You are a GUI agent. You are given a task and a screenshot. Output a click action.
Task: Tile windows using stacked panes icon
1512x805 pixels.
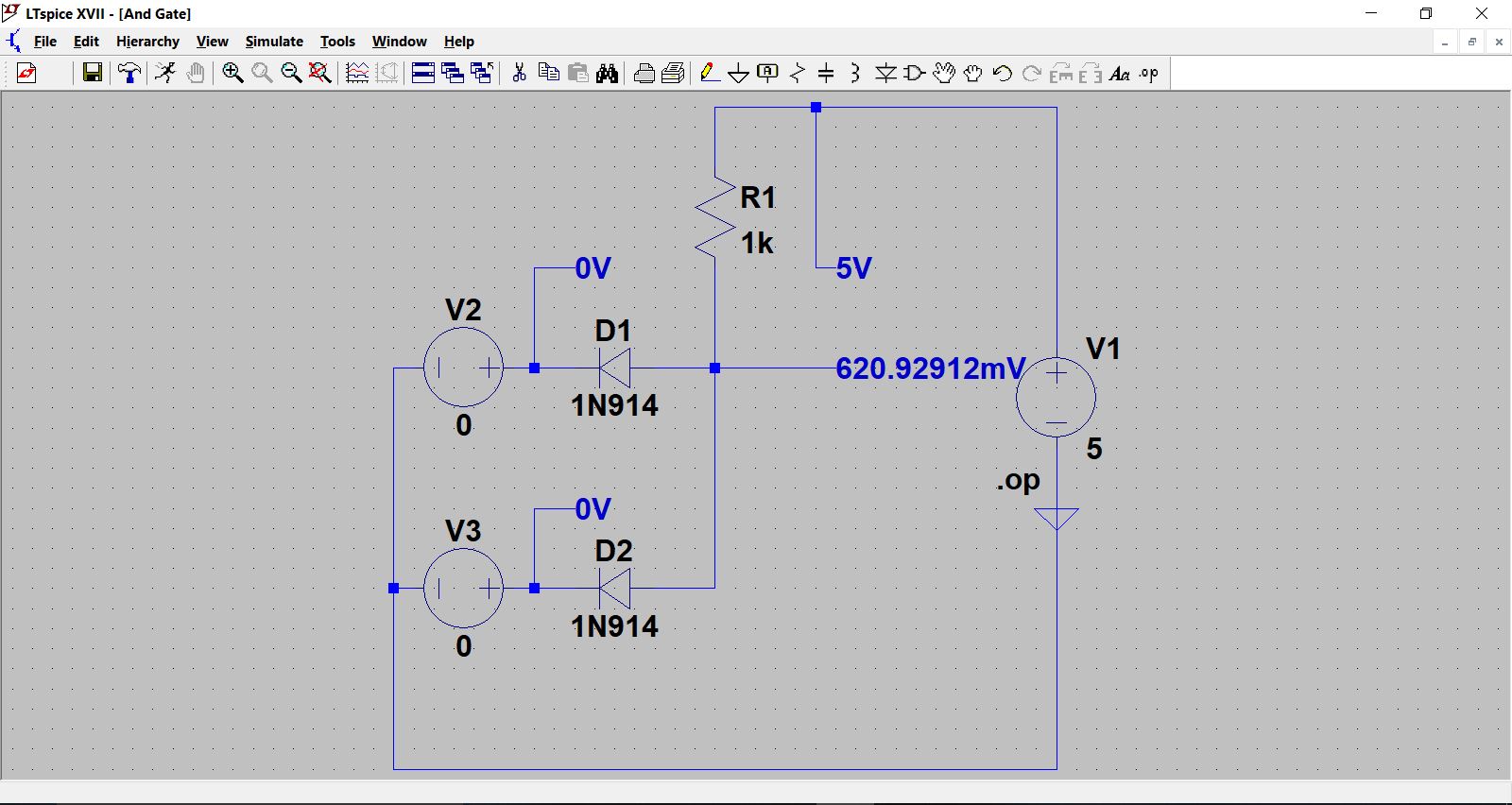pos(423,74)
